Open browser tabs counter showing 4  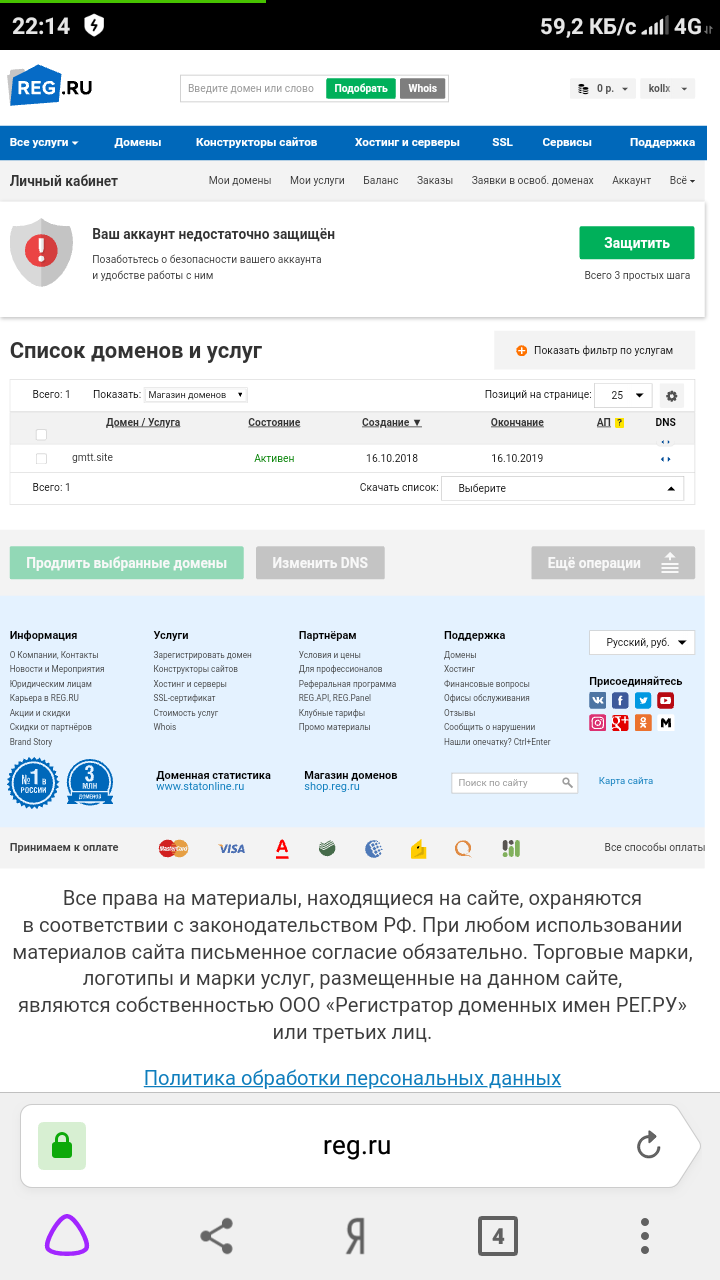point(498,1237)
